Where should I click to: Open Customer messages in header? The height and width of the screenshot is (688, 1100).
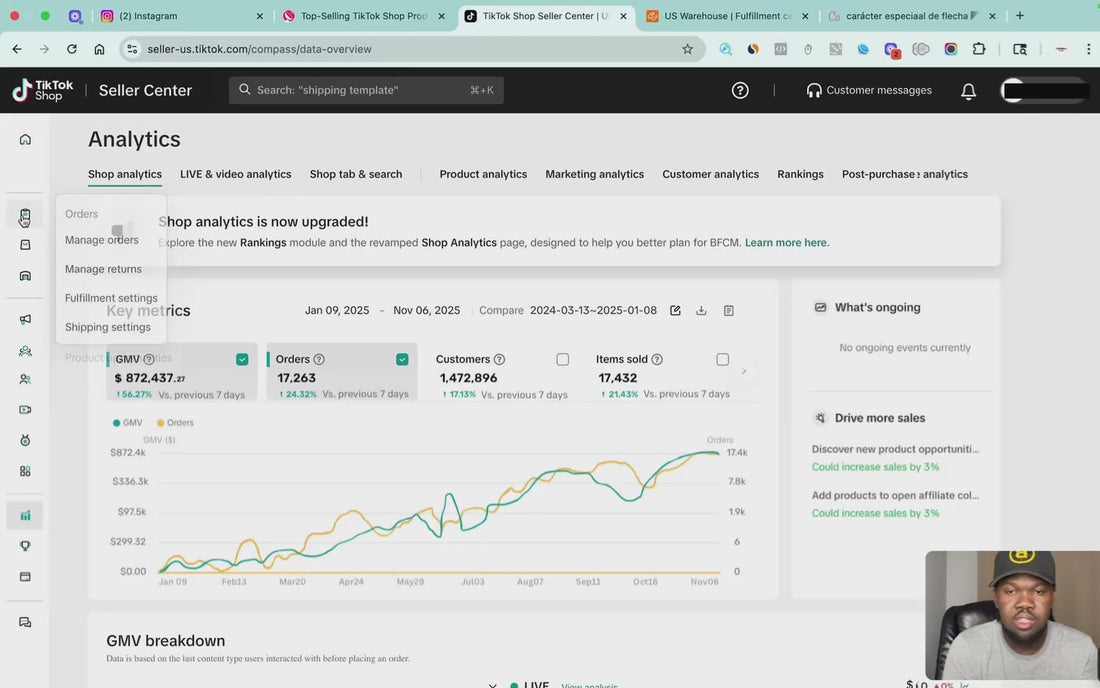click(868, 90)
